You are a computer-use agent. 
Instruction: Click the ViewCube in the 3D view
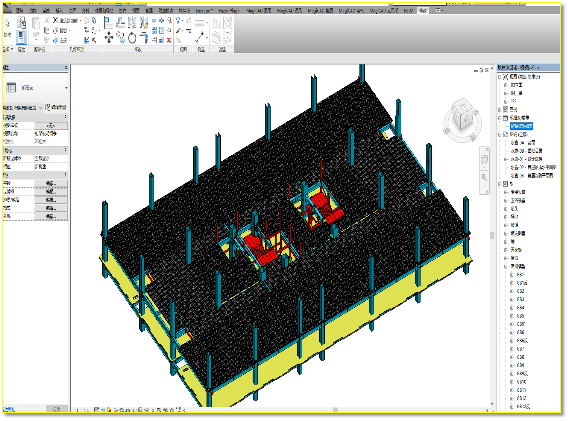(x=463, y=118)
